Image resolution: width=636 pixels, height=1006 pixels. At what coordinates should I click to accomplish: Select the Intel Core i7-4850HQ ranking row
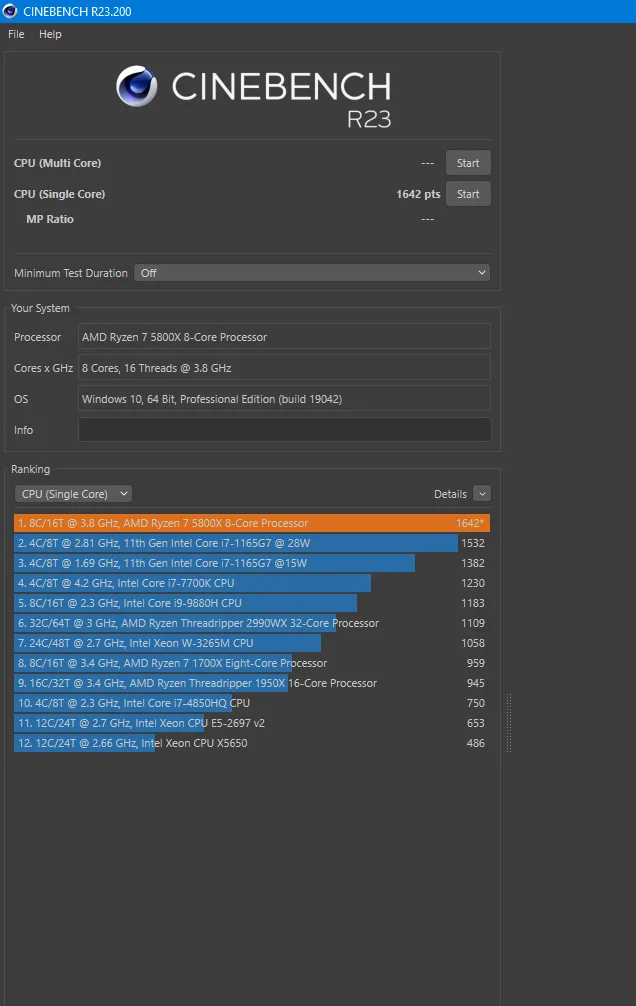[x=252, y=703]
